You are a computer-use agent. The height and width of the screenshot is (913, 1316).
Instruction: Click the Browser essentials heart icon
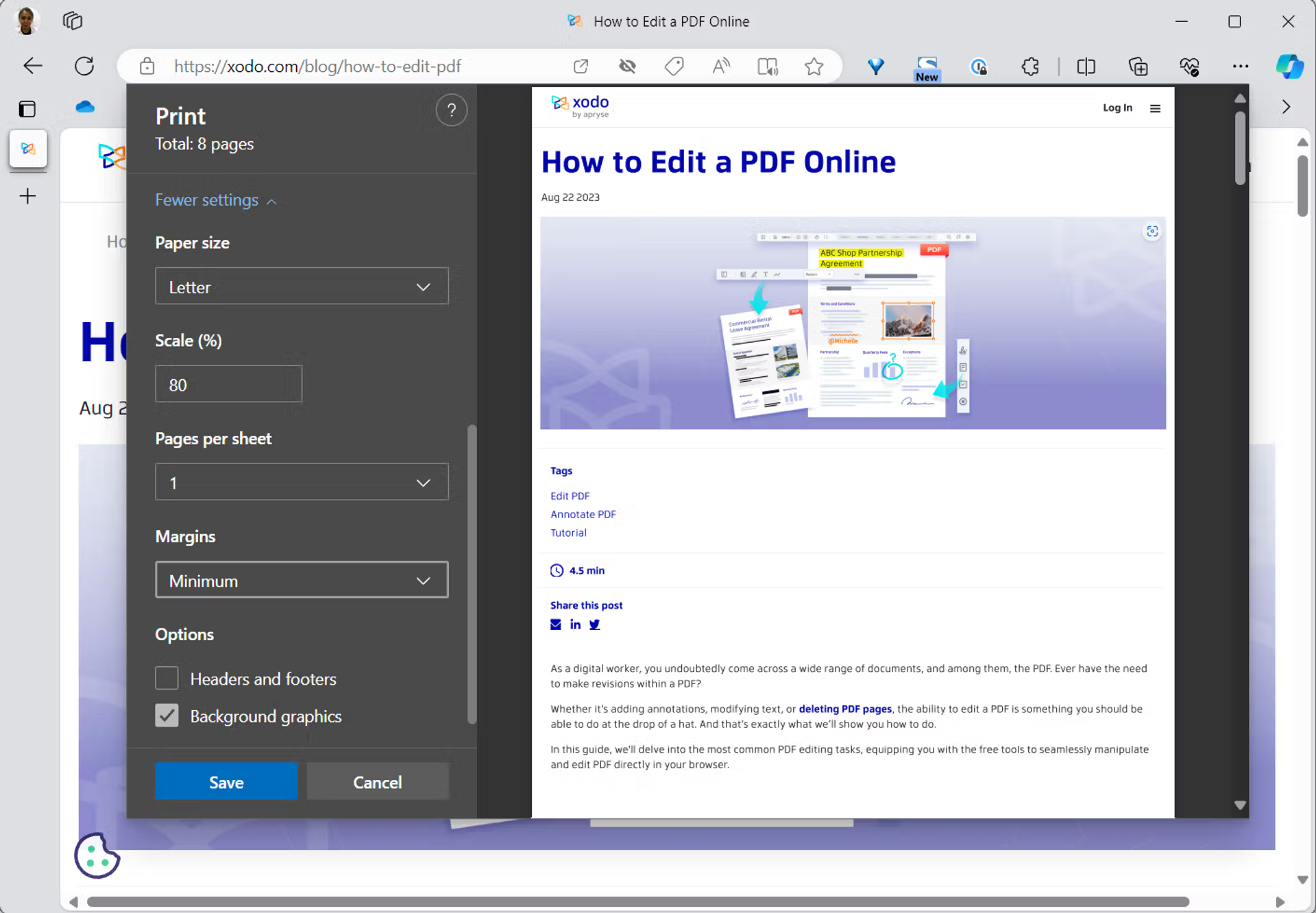(1191, 66)
